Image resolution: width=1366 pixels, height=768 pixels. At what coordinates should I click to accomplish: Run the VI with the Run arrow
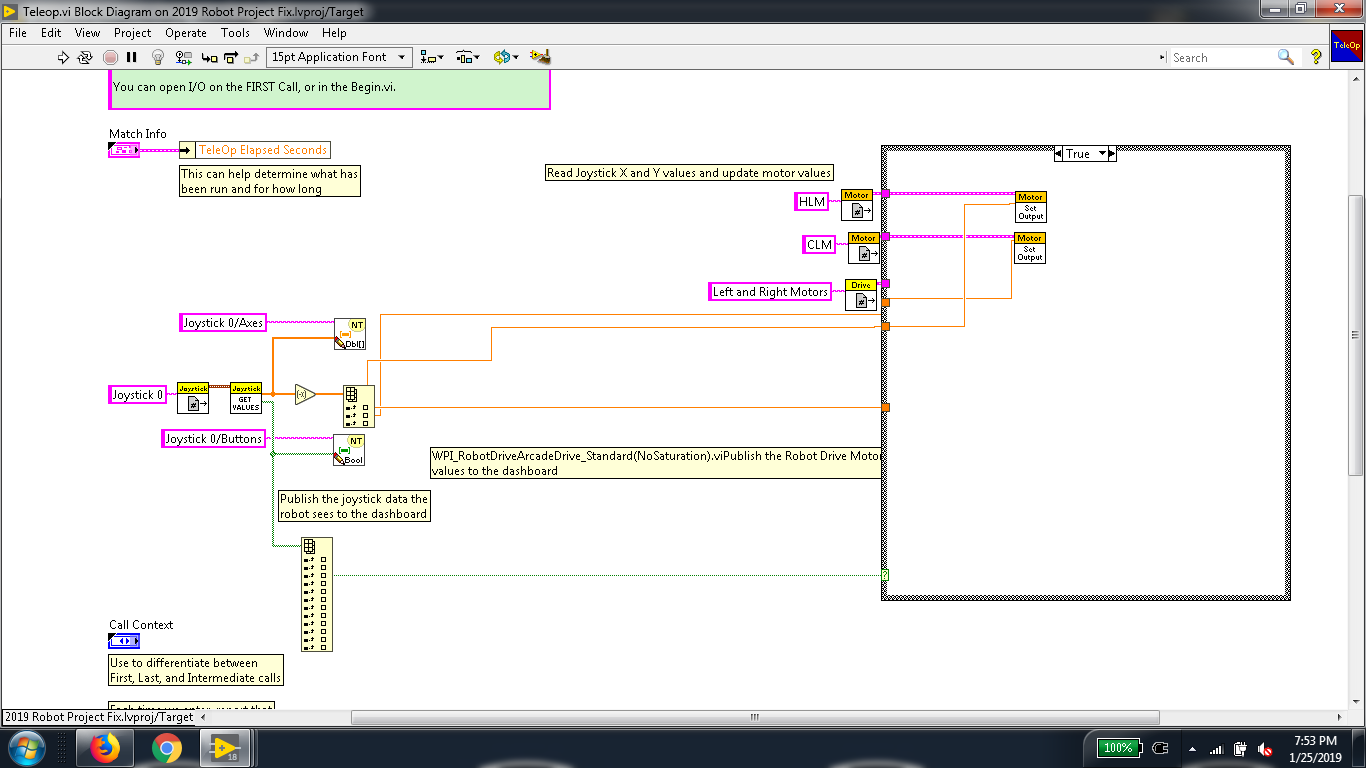coord(64,57)
